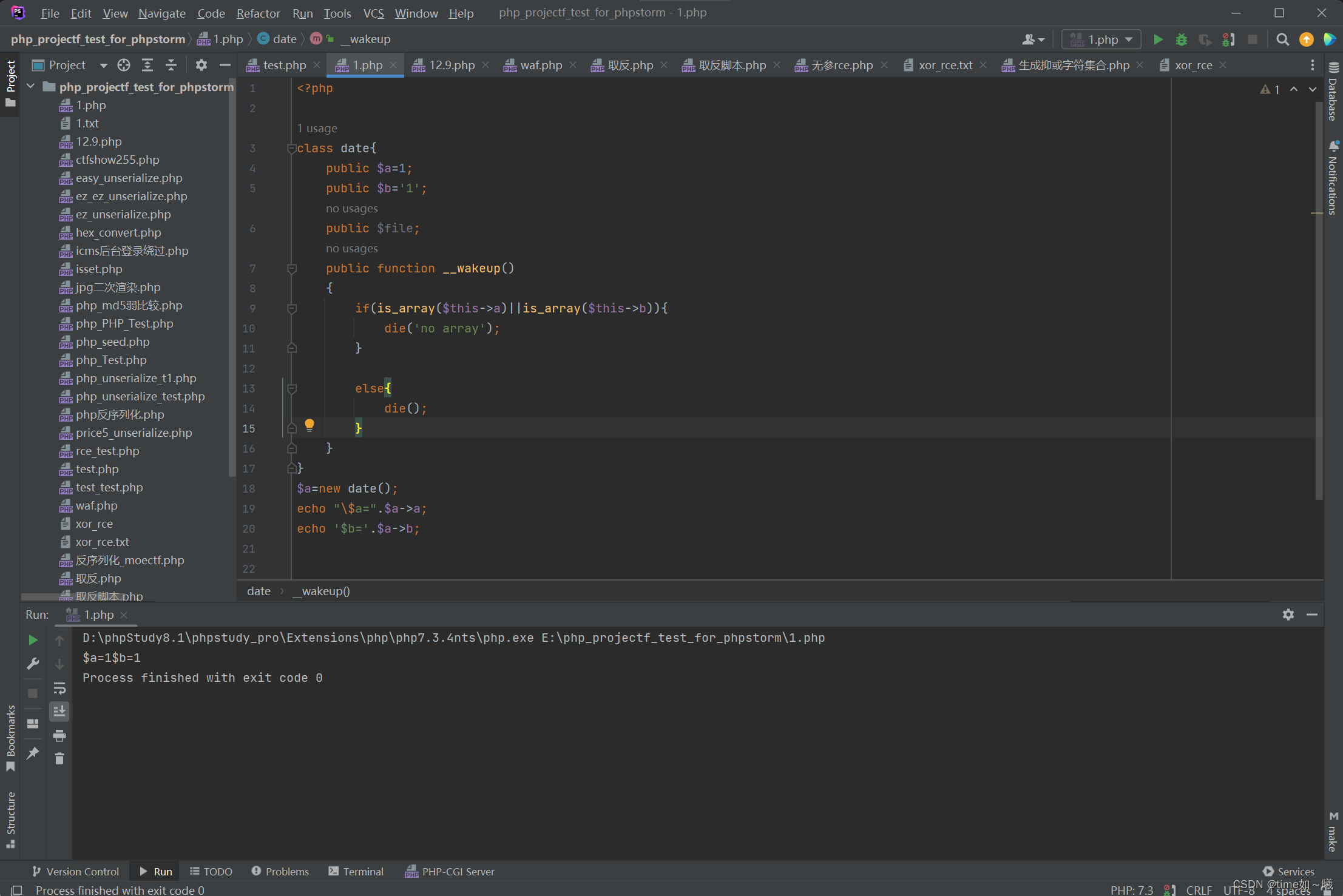The image size is (1343, 896).
Task: Open the Tools menu
Action: point(337,13)
